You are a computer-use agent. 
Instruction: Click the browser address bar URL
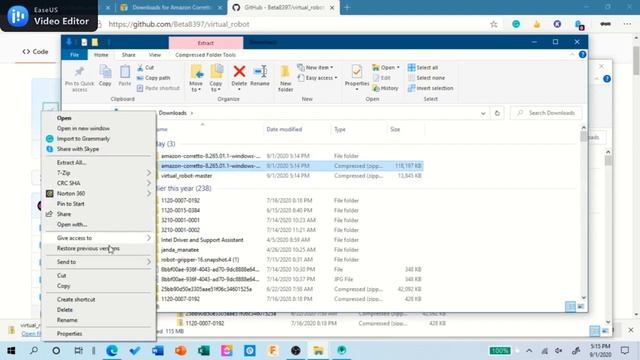(179, 24)
